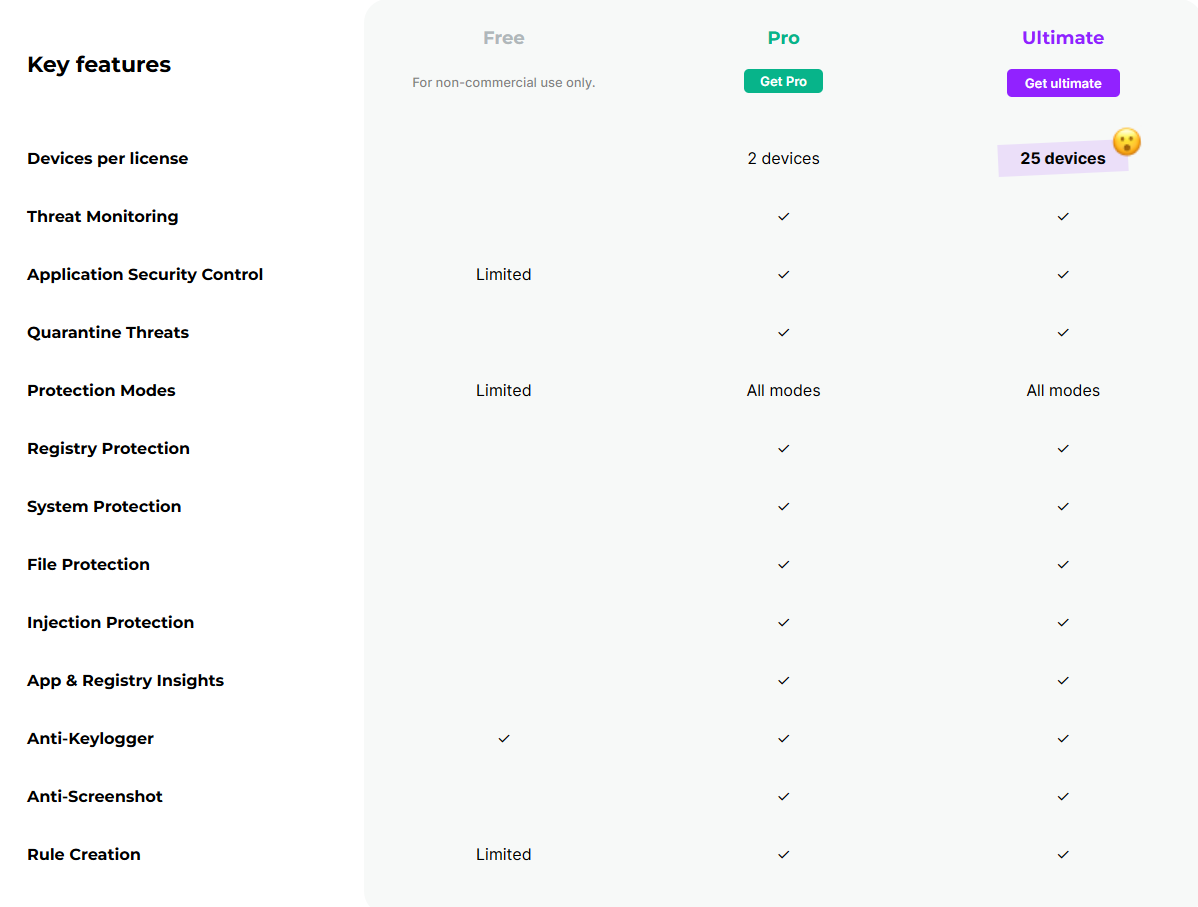Select the Ultimate plan heading

1062,38
